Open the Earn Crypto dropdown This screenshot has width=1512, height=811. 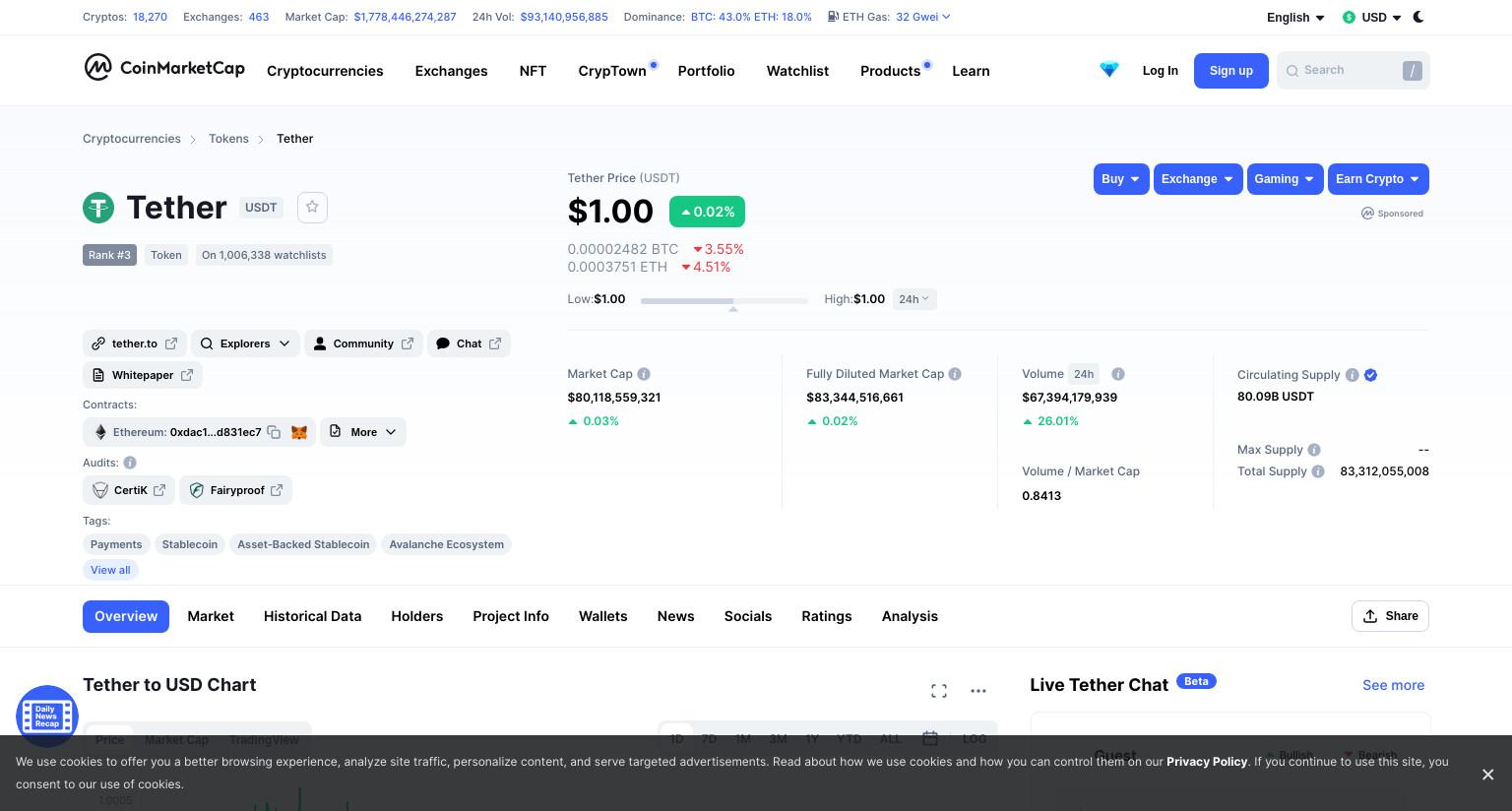(1378, 179)
